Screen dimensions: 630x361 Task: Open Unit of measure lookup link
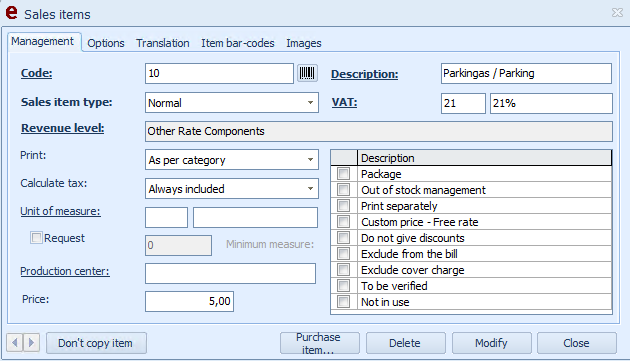(x=60, y=211)
